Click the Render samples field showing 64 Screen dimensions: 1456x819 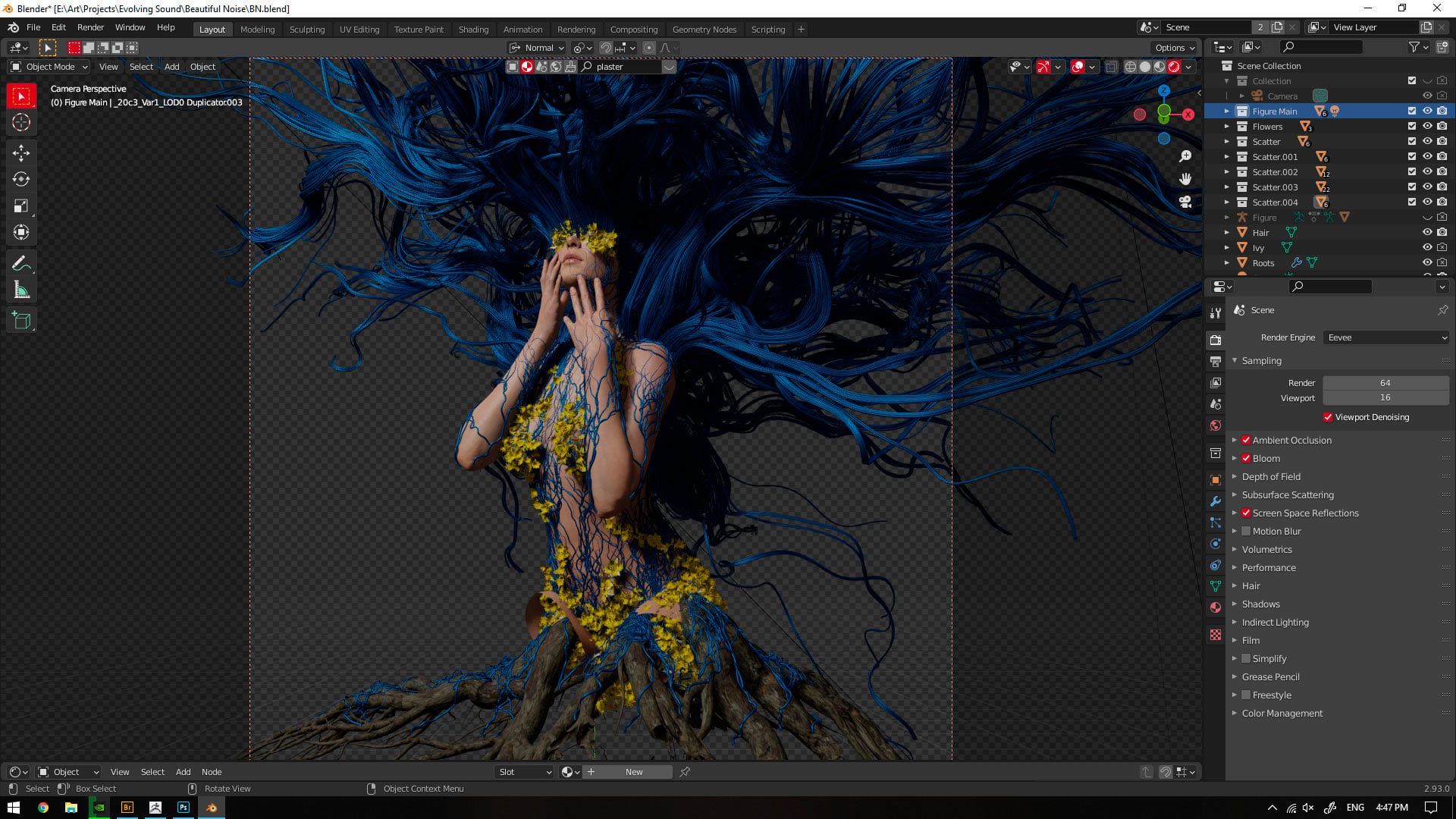click(1385, 383)
